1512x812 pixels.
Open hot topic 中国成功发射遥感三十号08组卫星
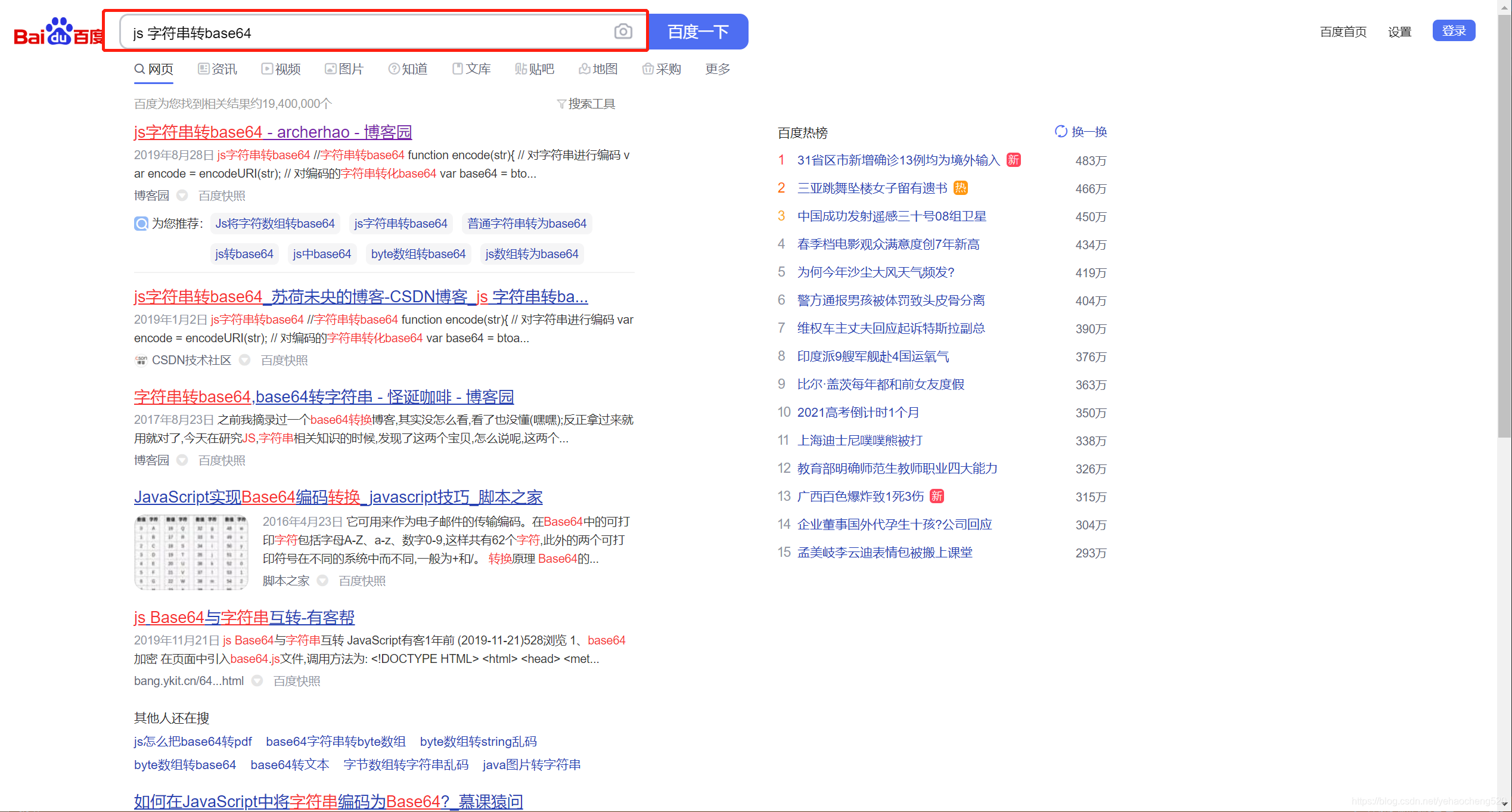point(892,216)
